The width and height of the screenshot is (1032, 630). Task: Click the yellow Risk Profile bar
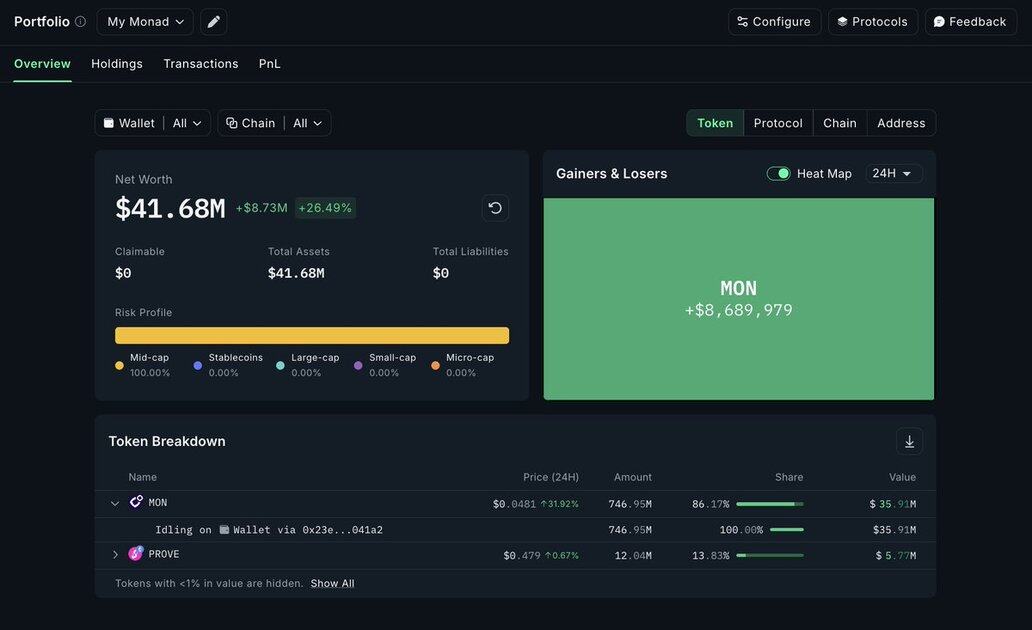pyautogui.click(x=311, y=336)
